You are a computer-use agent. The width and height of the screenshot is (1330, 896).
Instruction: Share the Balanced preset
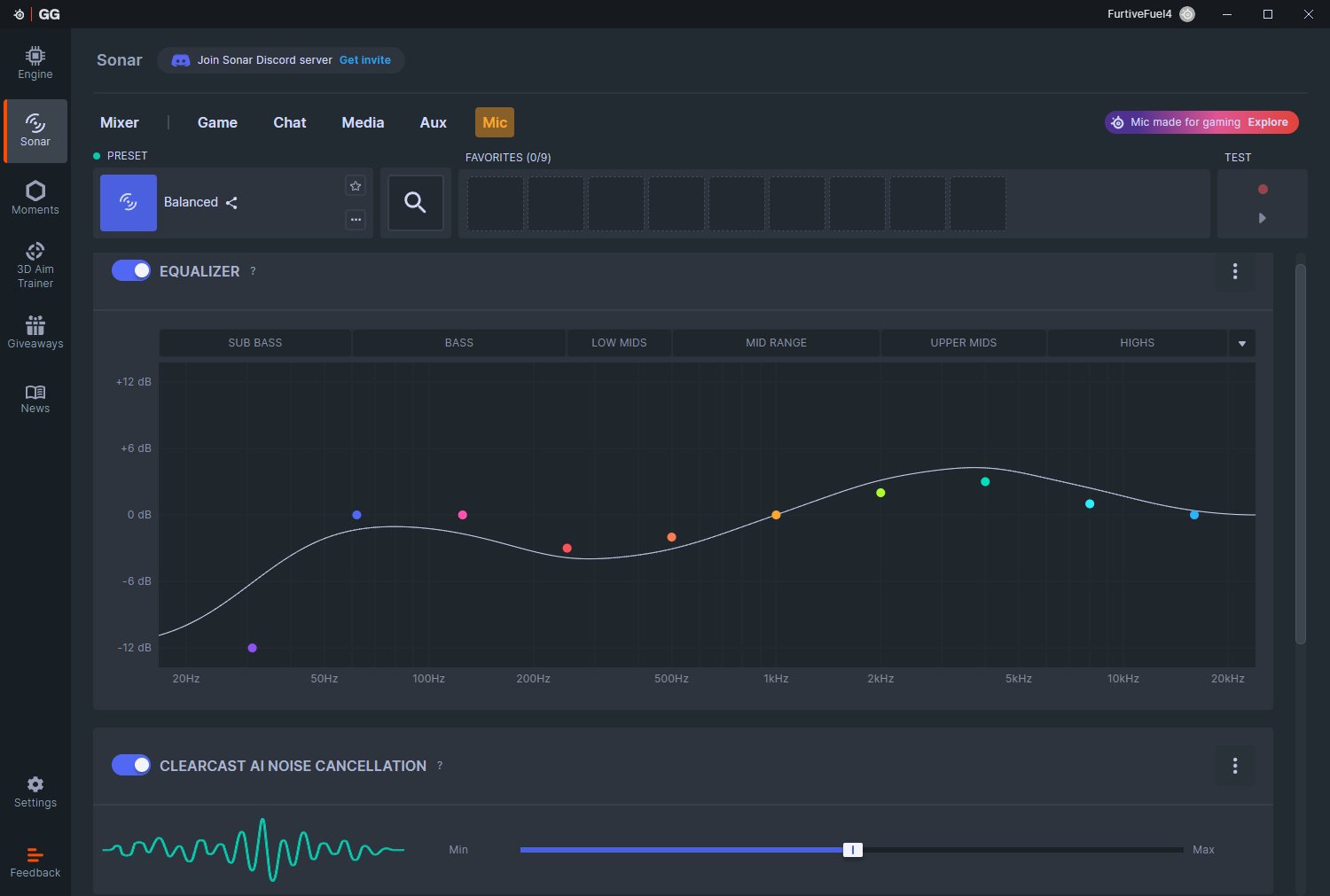231,203
